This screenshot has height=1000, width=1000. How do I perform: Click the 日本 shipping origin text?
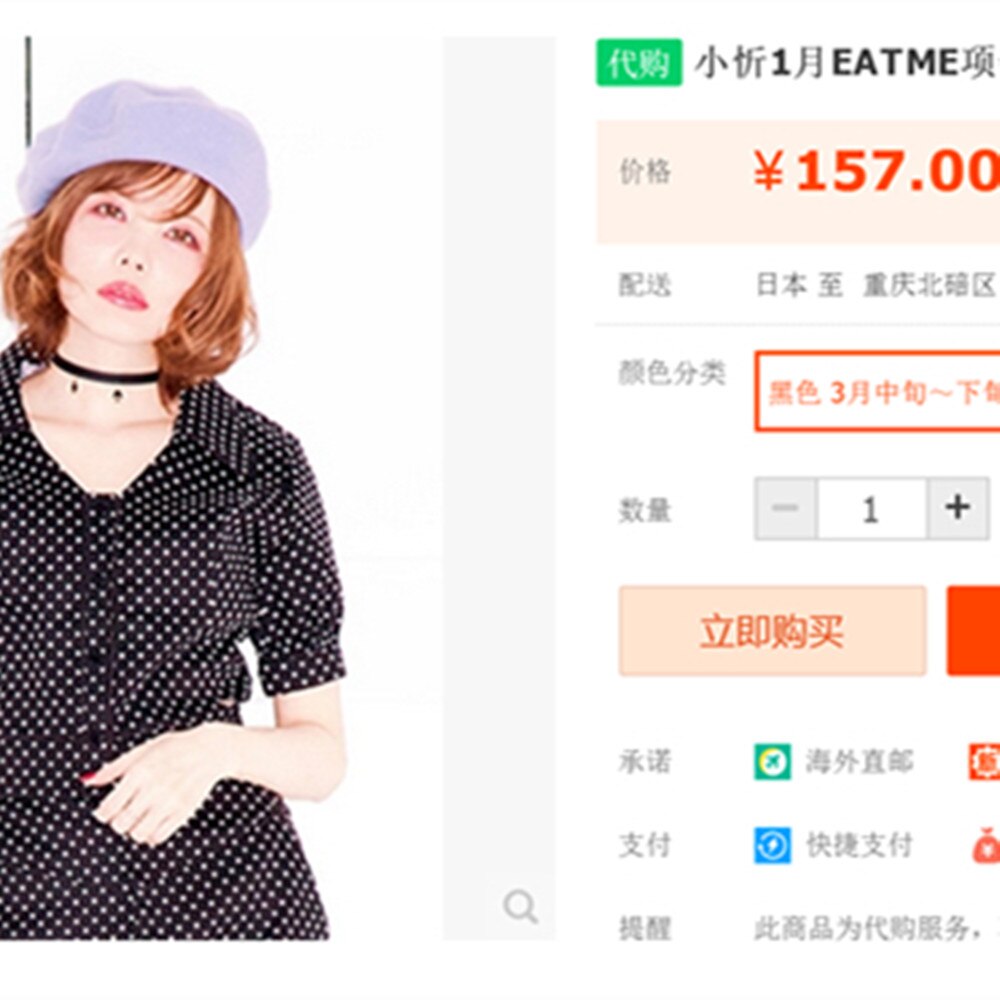click(780, 286)
